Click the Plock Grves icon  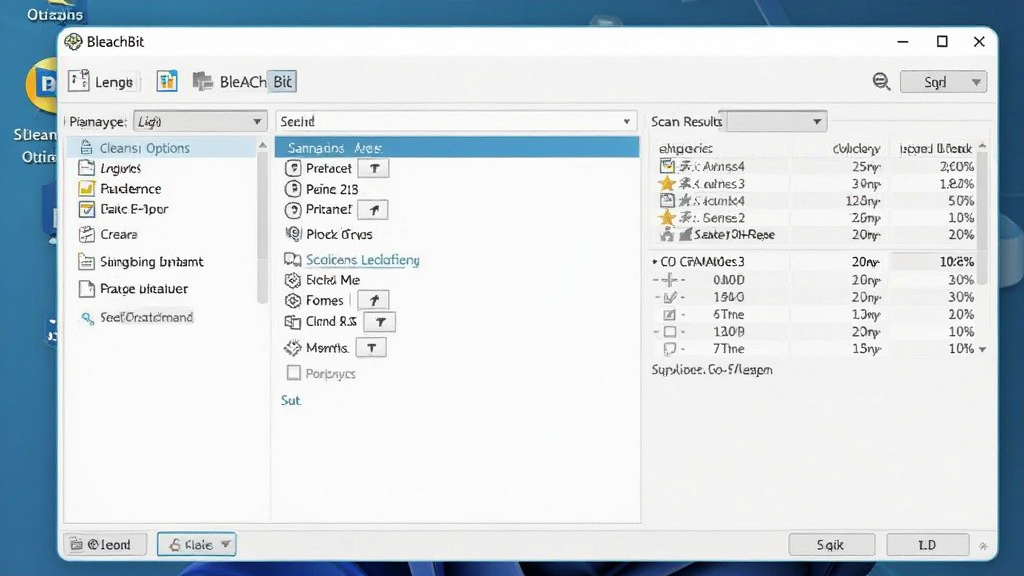pyautogui.click(x=293, y=234)
